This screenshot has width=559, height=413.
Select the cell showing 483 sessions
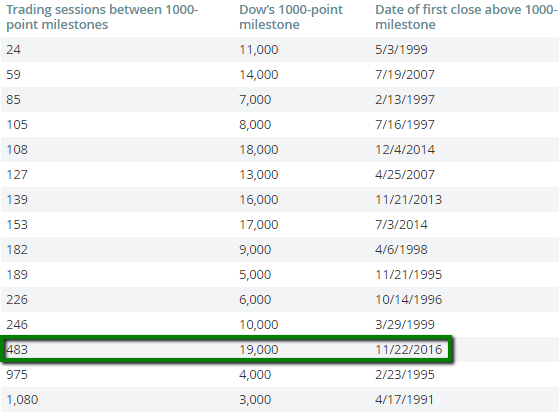tap(17, 349)
